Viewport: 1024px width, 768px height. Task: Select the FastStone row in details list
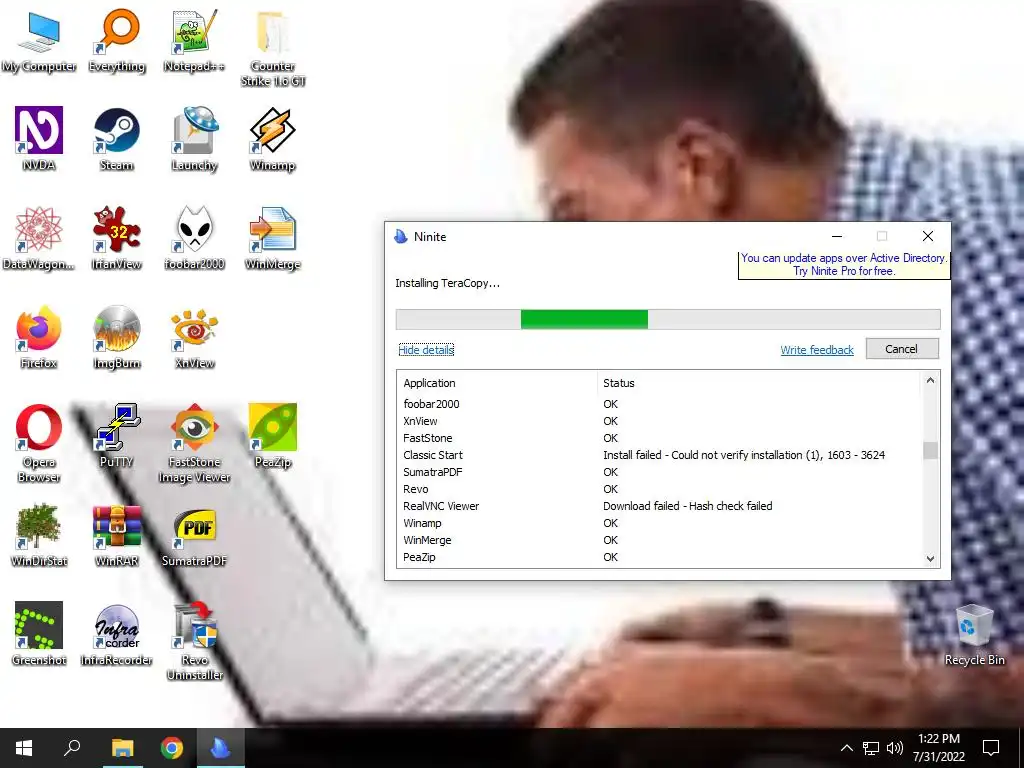660,438
